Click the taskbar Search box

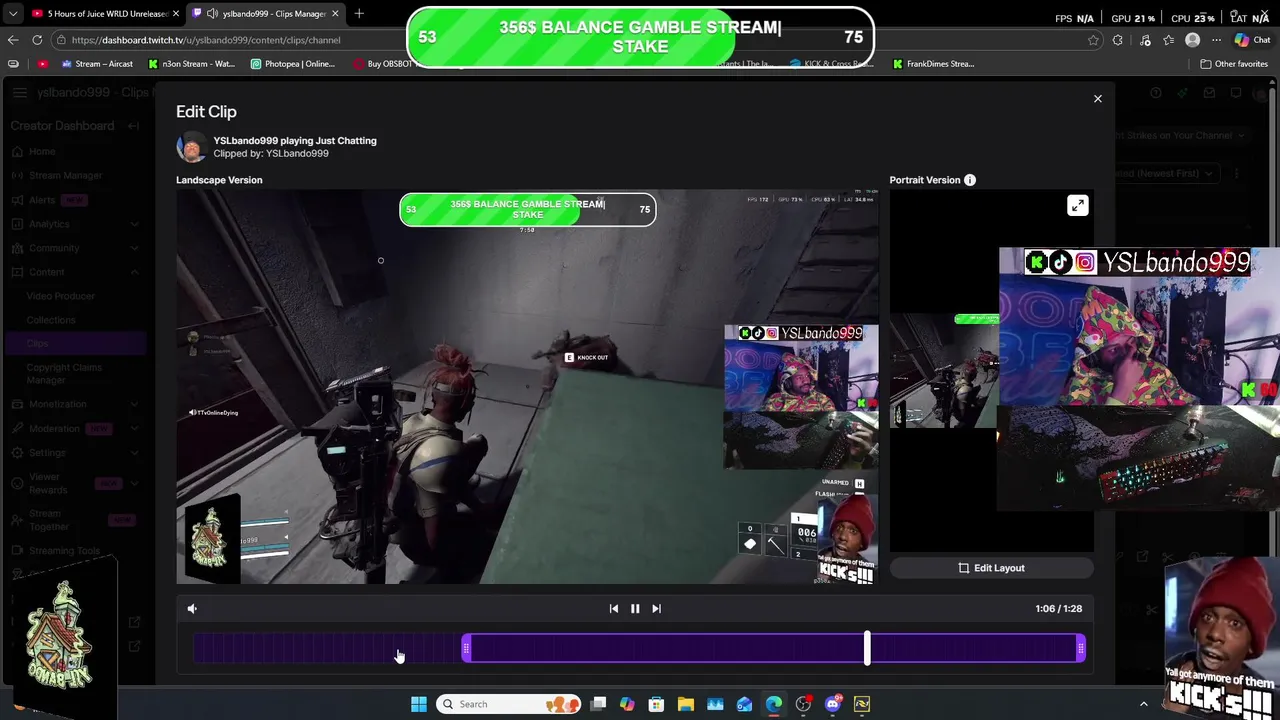point(508,704)
